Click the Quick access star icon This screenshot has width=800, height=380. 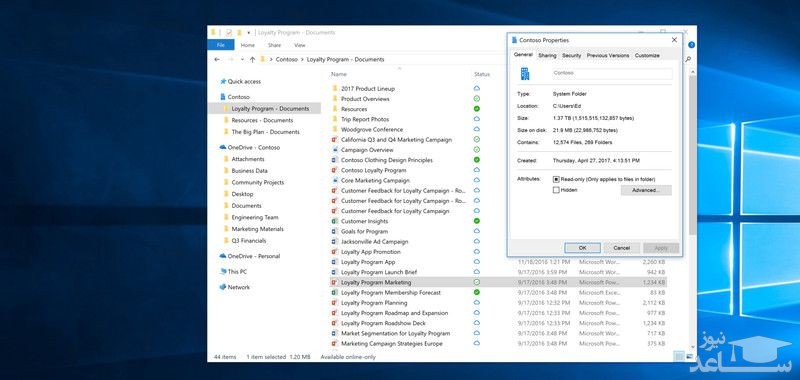point(223,82)
